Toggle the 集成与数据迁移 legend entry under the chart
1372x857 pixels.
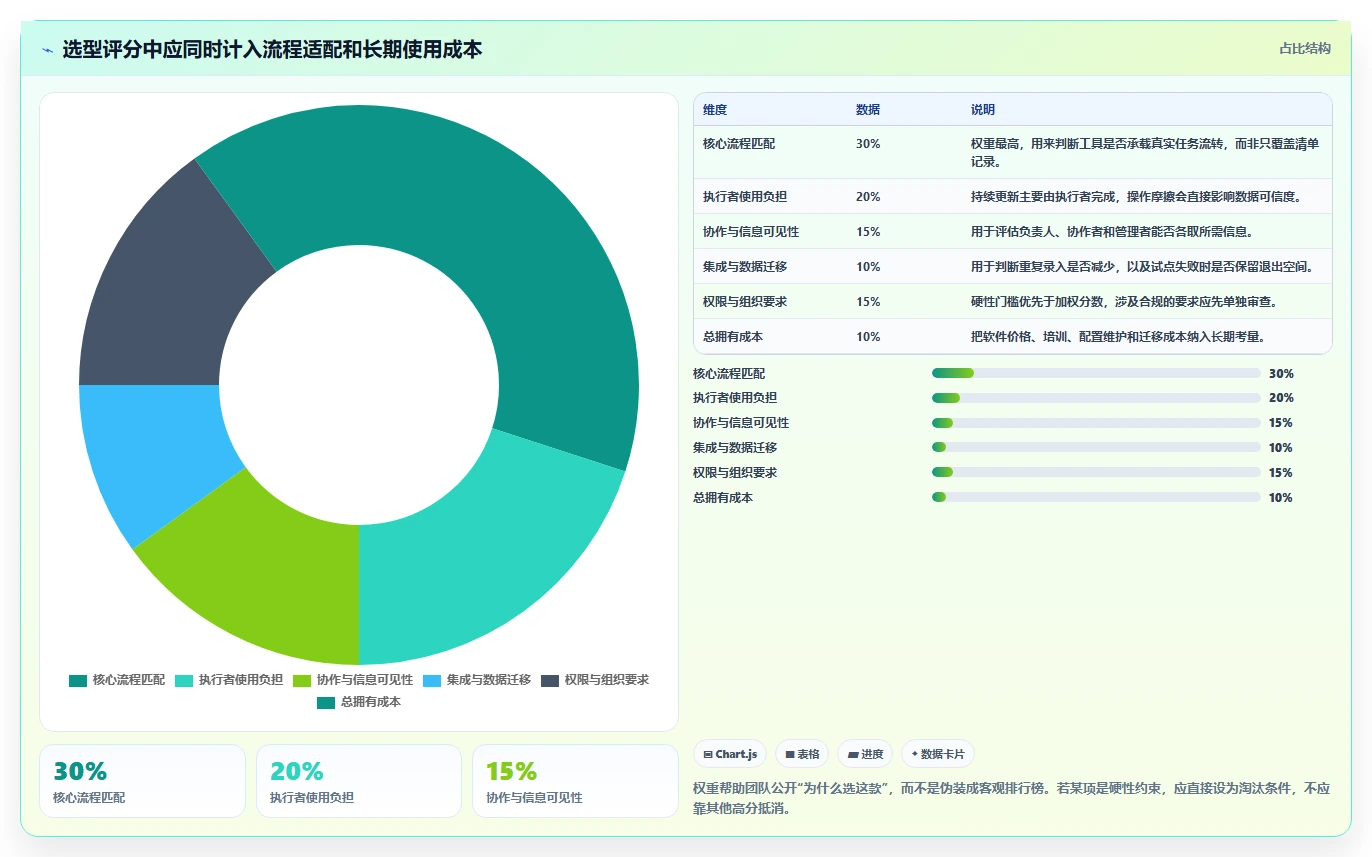[477, 680]
